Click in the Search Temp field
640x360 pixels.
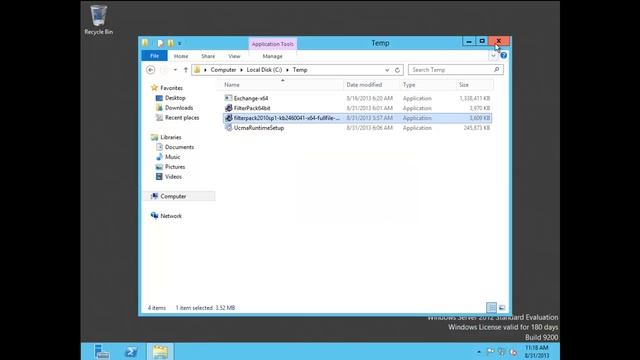pyautogui.click(x=450, y=70)
